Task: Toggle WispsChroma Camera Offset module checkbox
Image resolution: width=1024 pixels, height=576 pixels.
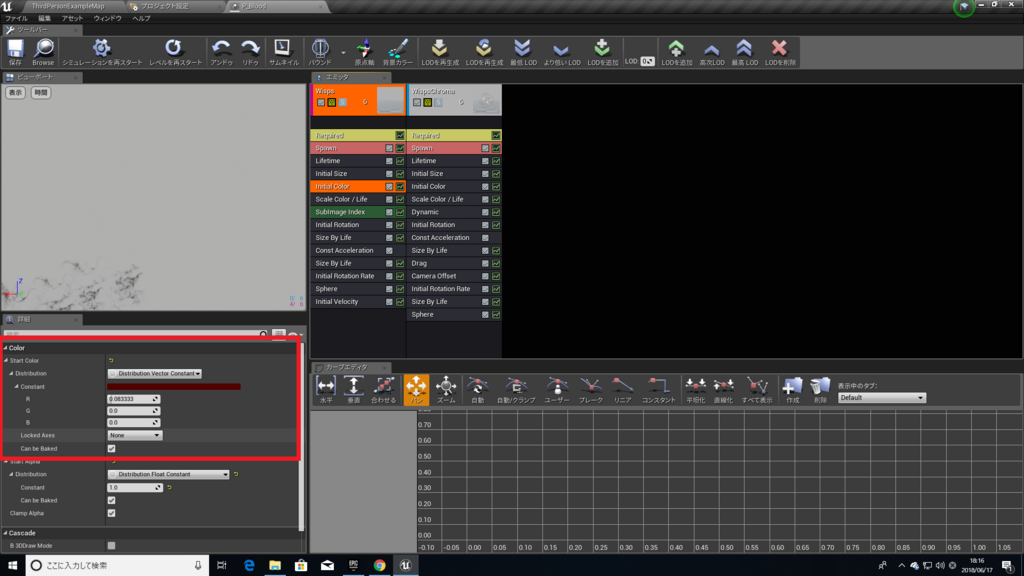Action: pos(485,276)
